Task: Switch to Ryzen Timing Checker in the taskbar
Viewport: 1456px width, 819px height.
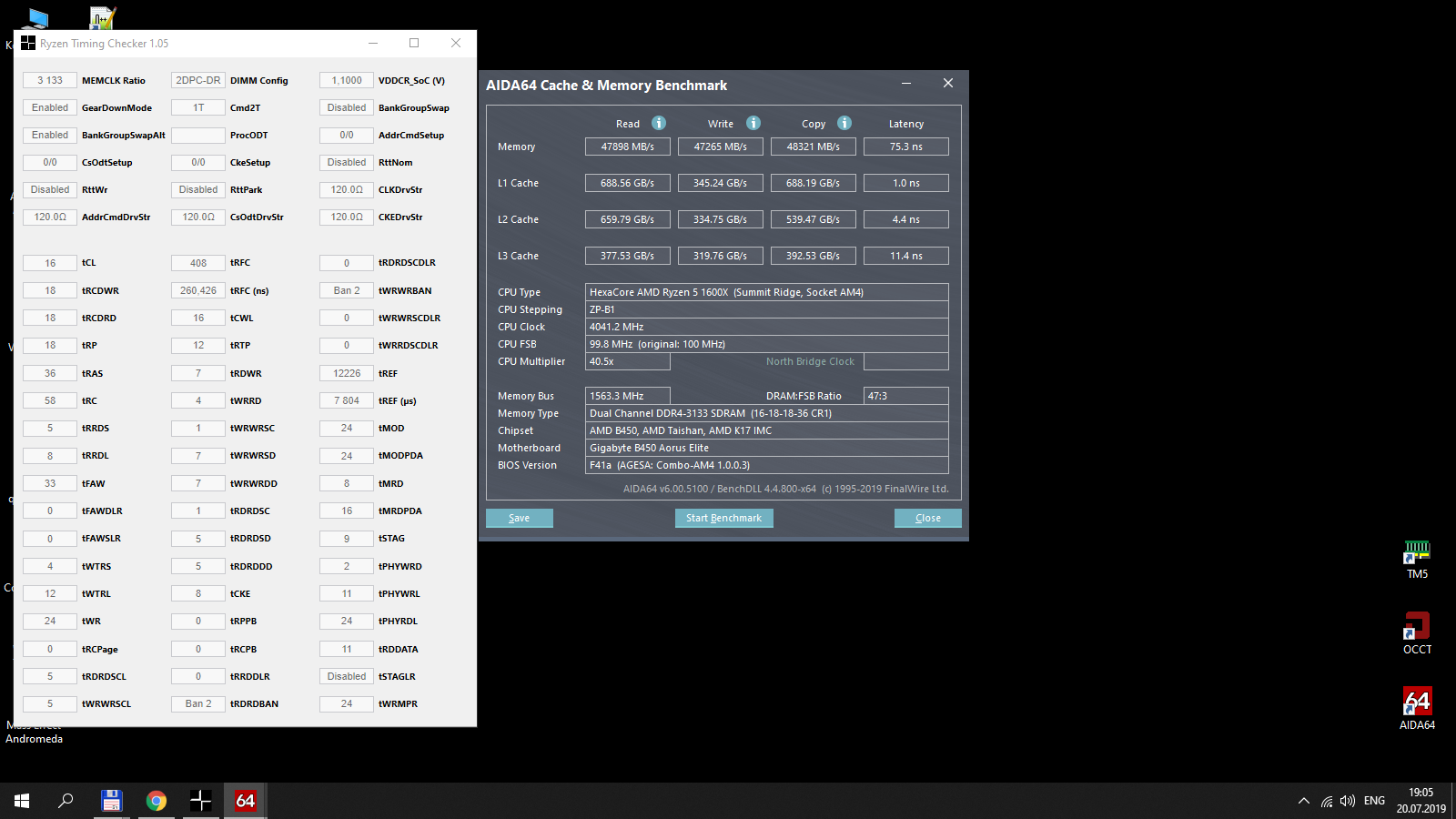Action: point(200,801)
